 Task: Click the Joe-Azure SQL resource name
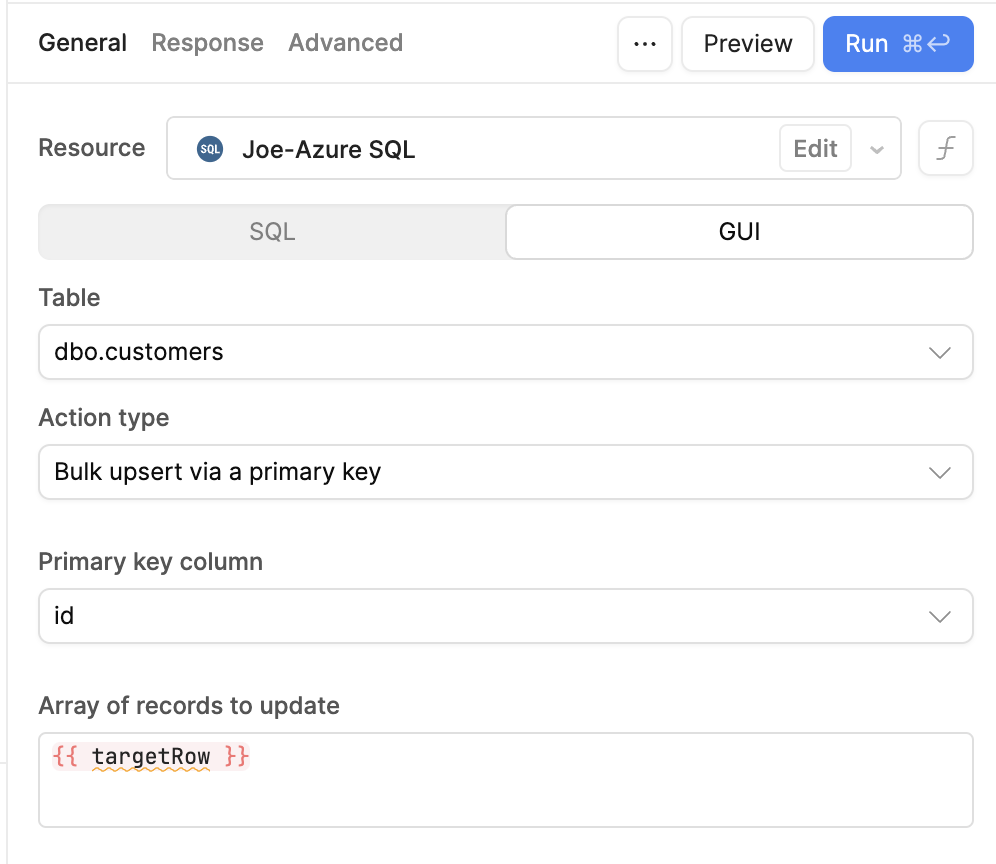pyautogui.click(x=328, y=149)
